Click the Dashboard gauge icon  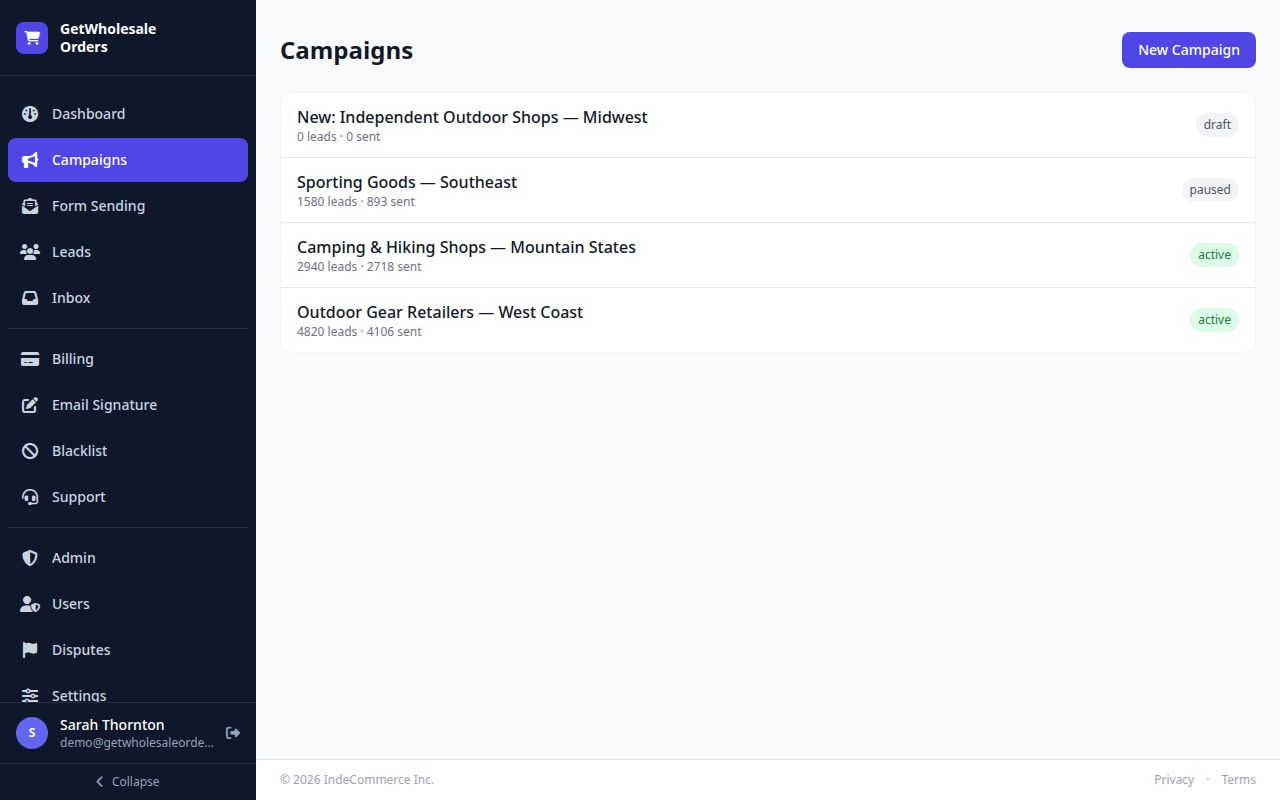pyautogui.click(x=30, y=114)
